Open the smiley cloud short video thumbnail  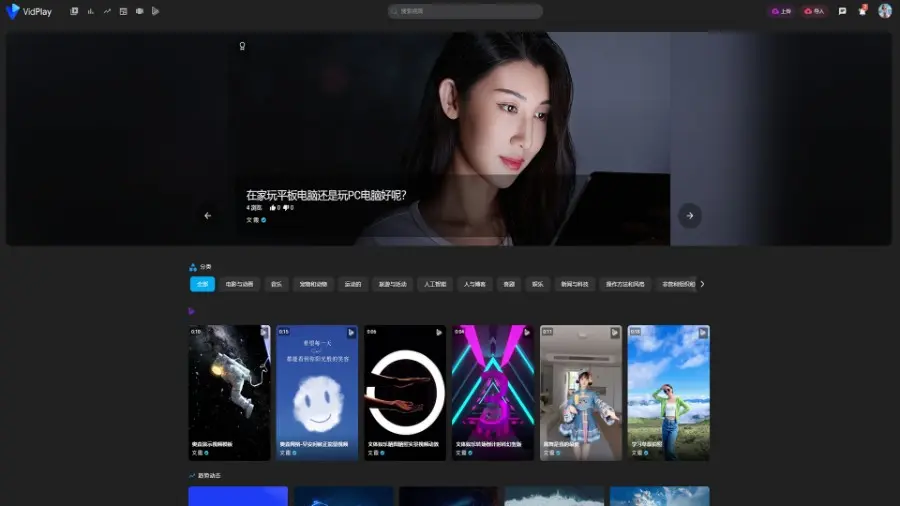tap(317, 392)
